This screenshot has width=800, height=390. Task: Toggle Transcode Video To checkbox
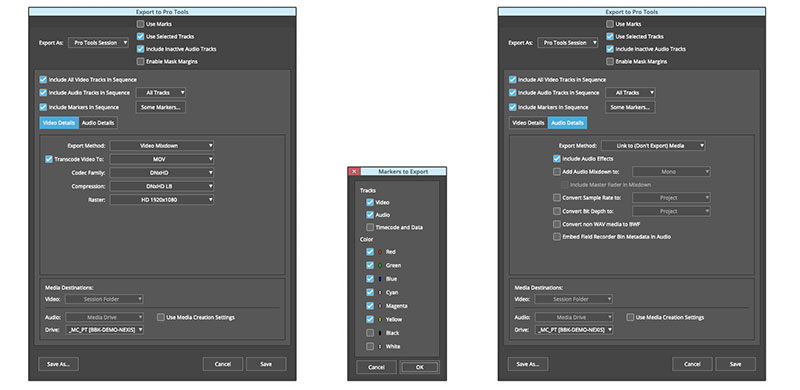tap(49, 159)
